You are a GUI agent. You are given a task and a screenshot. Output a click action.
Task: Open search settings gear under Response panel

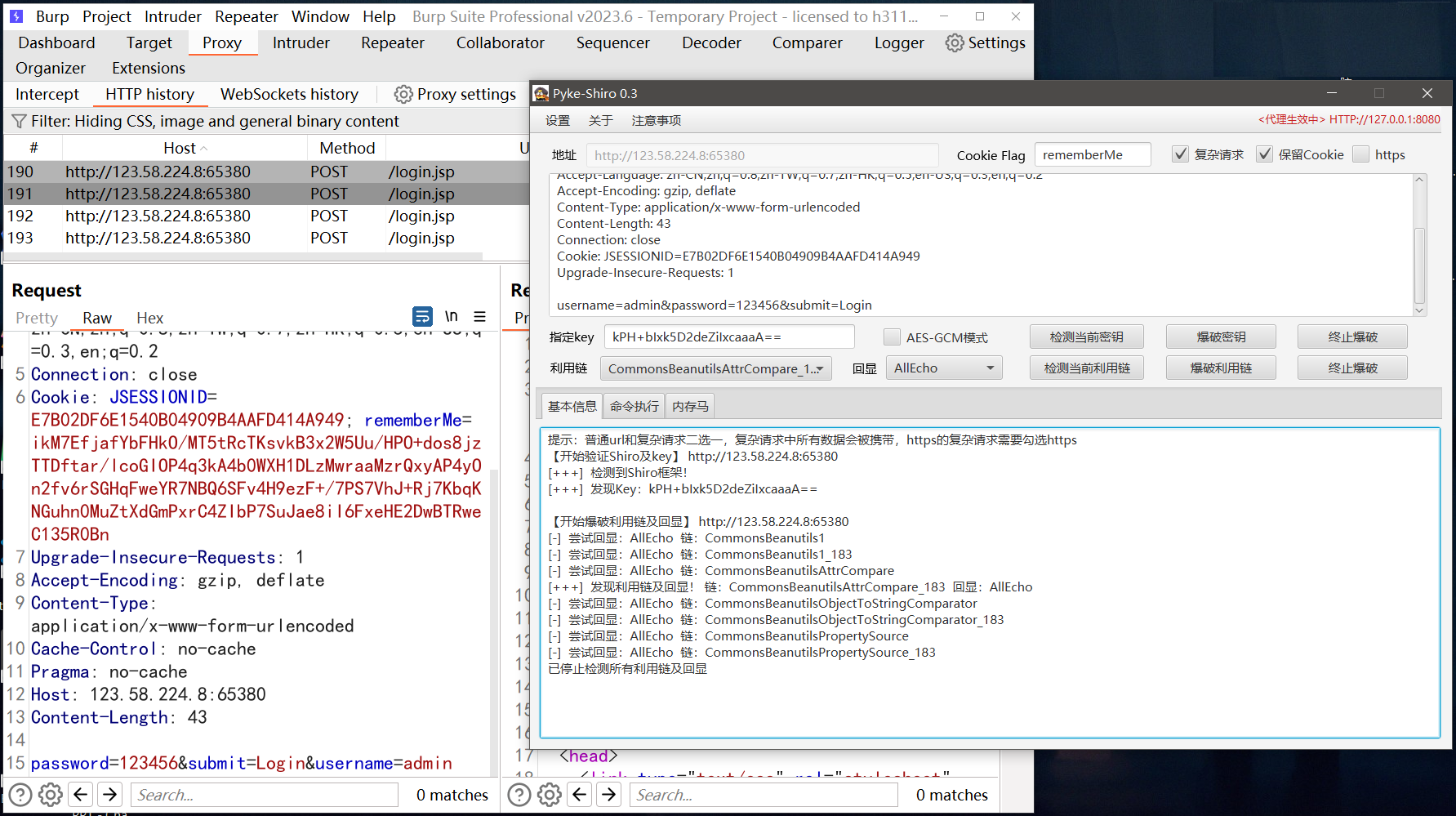tap(550, 795)
